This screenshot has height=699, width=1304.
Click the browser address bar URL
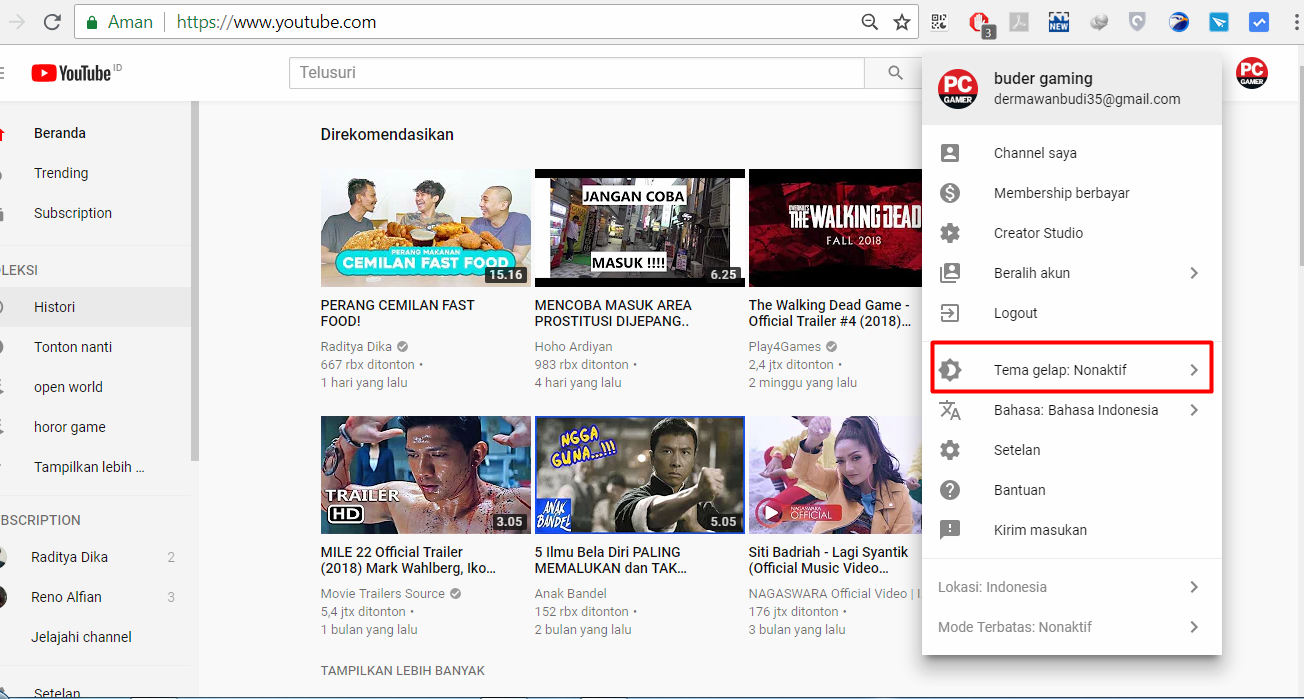[x=276, y=22]
